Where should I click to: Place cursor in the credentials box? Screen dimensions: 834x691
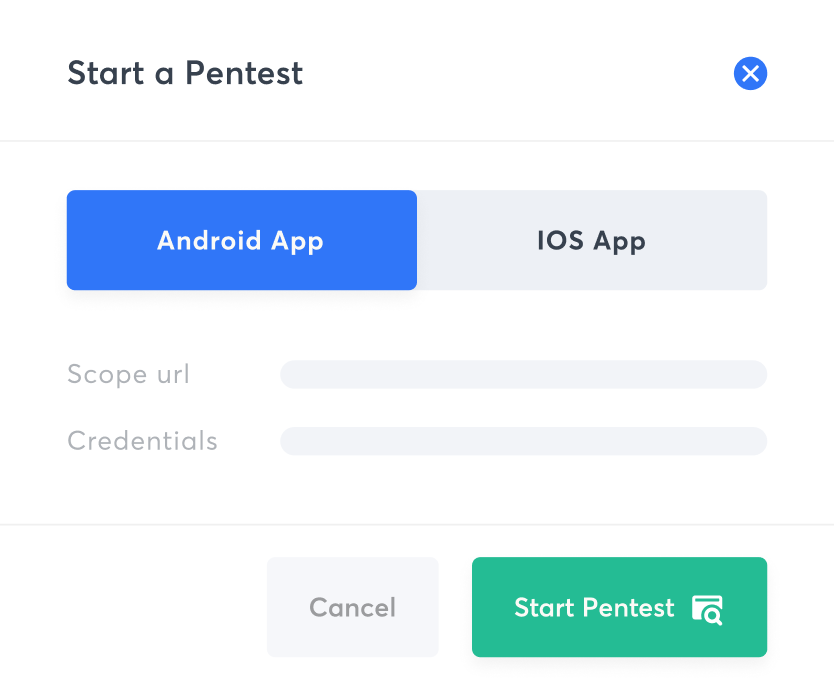pos(523,441)
